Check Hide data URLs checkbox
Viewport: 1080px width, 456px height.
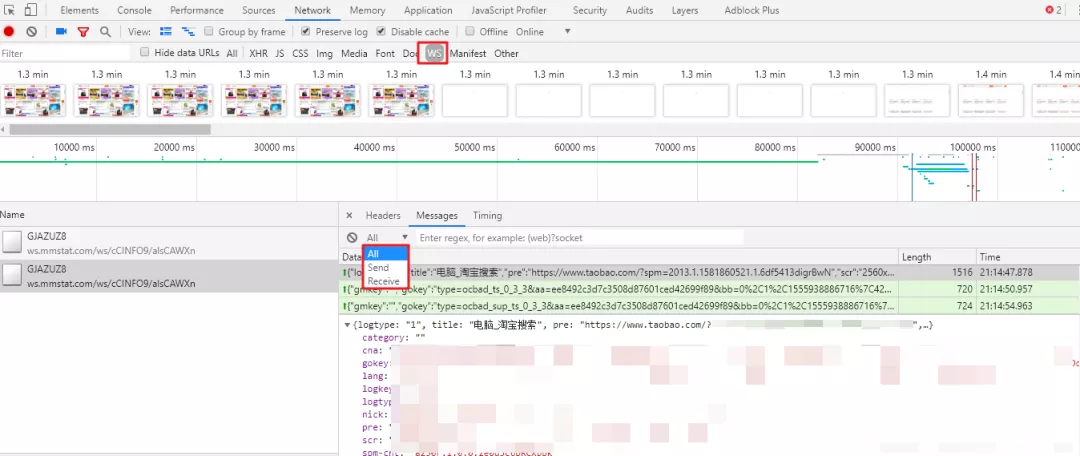pyautogui.click(x=144, y=52)
